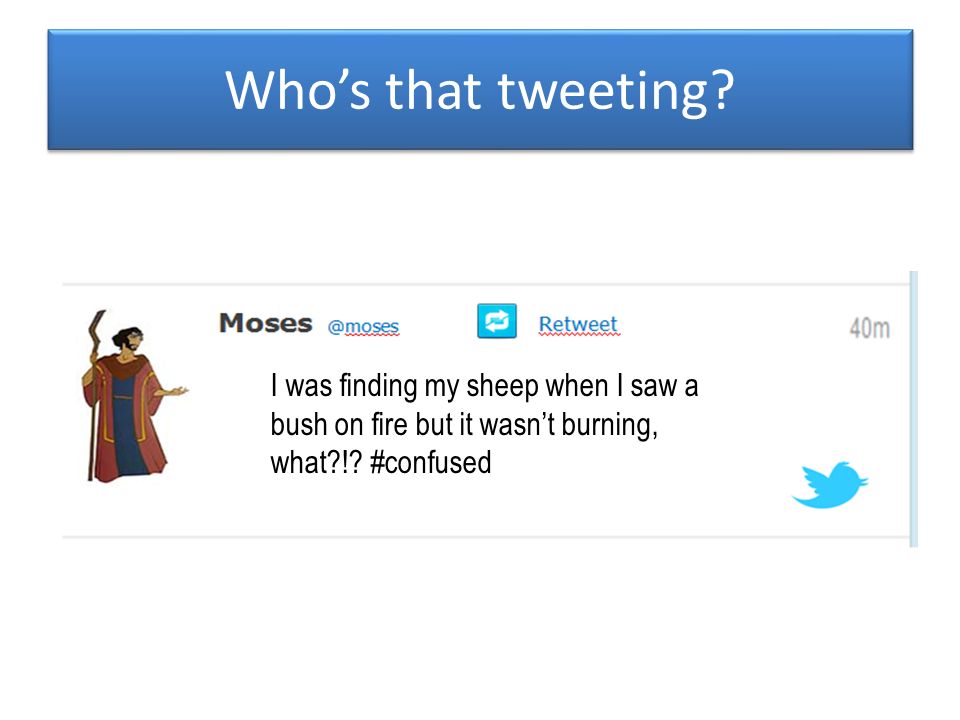
Task: Click the #confused hashtag
Action: tap(431, 462)
